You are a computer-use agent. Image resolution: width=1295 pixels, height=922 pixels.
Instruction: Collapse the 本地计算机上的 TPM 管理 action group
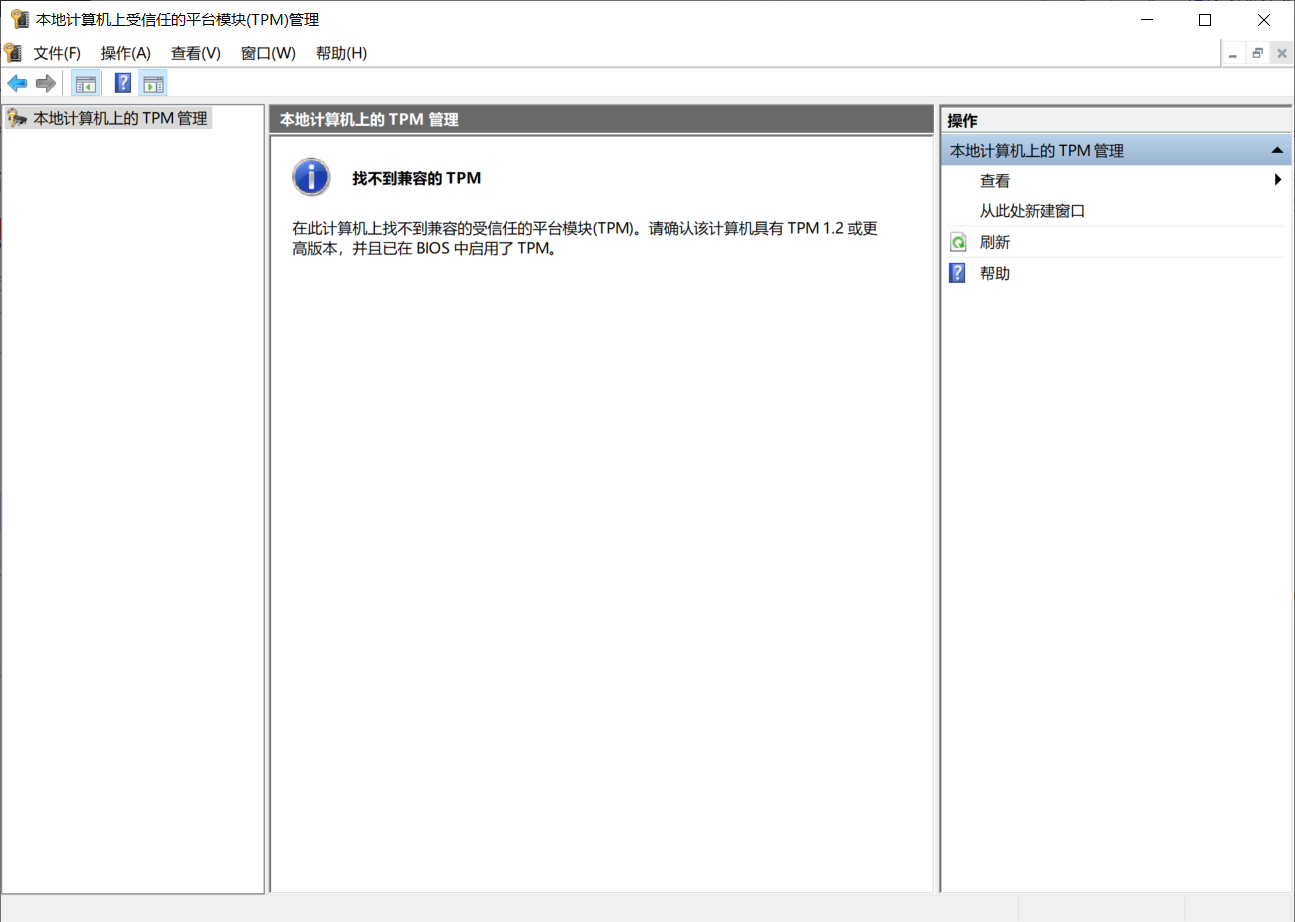click(x=1277, y=149)
